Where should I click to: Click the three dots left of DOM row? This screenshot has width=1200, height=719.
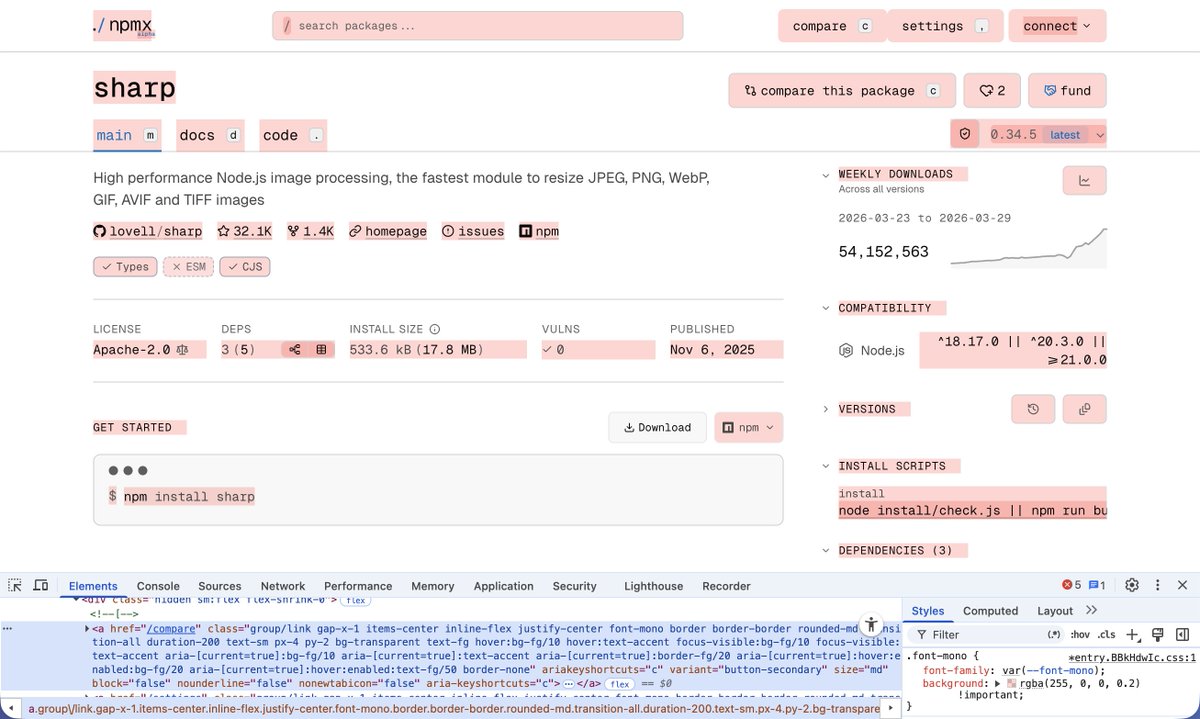click(x=8, y=628)
